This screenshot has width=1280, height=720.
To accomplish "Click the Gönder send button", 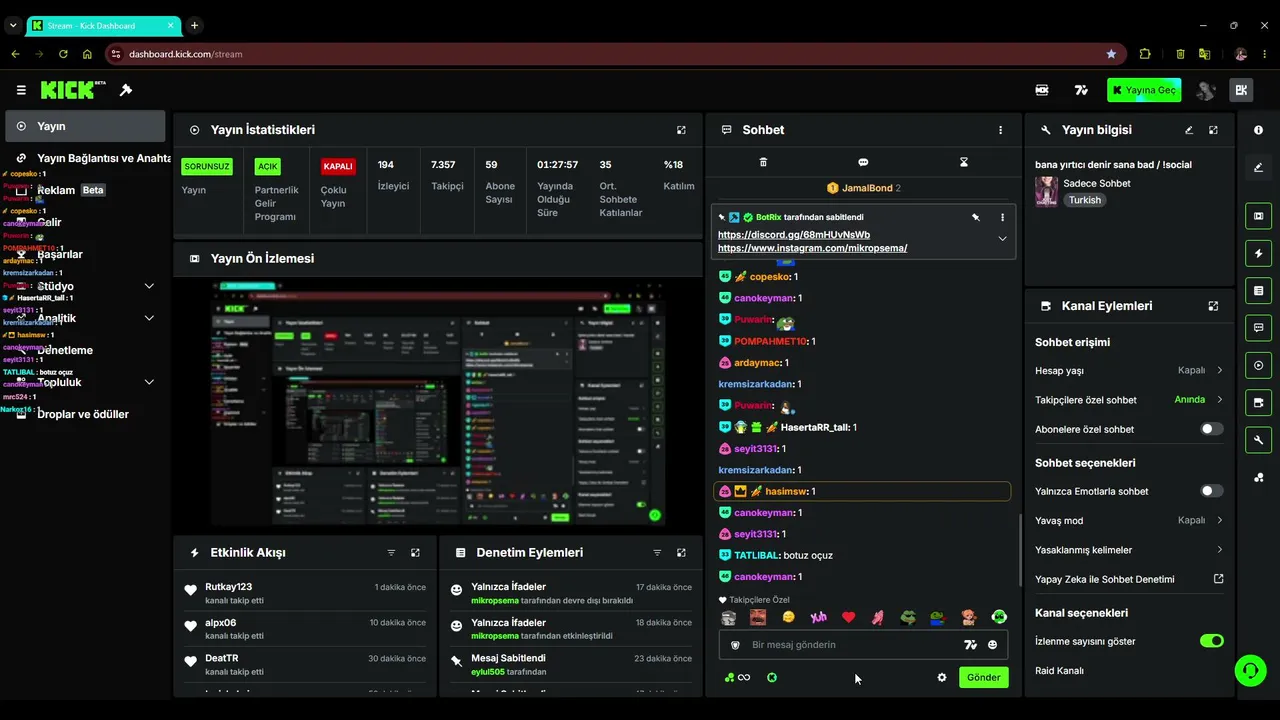I will point(983,677).
